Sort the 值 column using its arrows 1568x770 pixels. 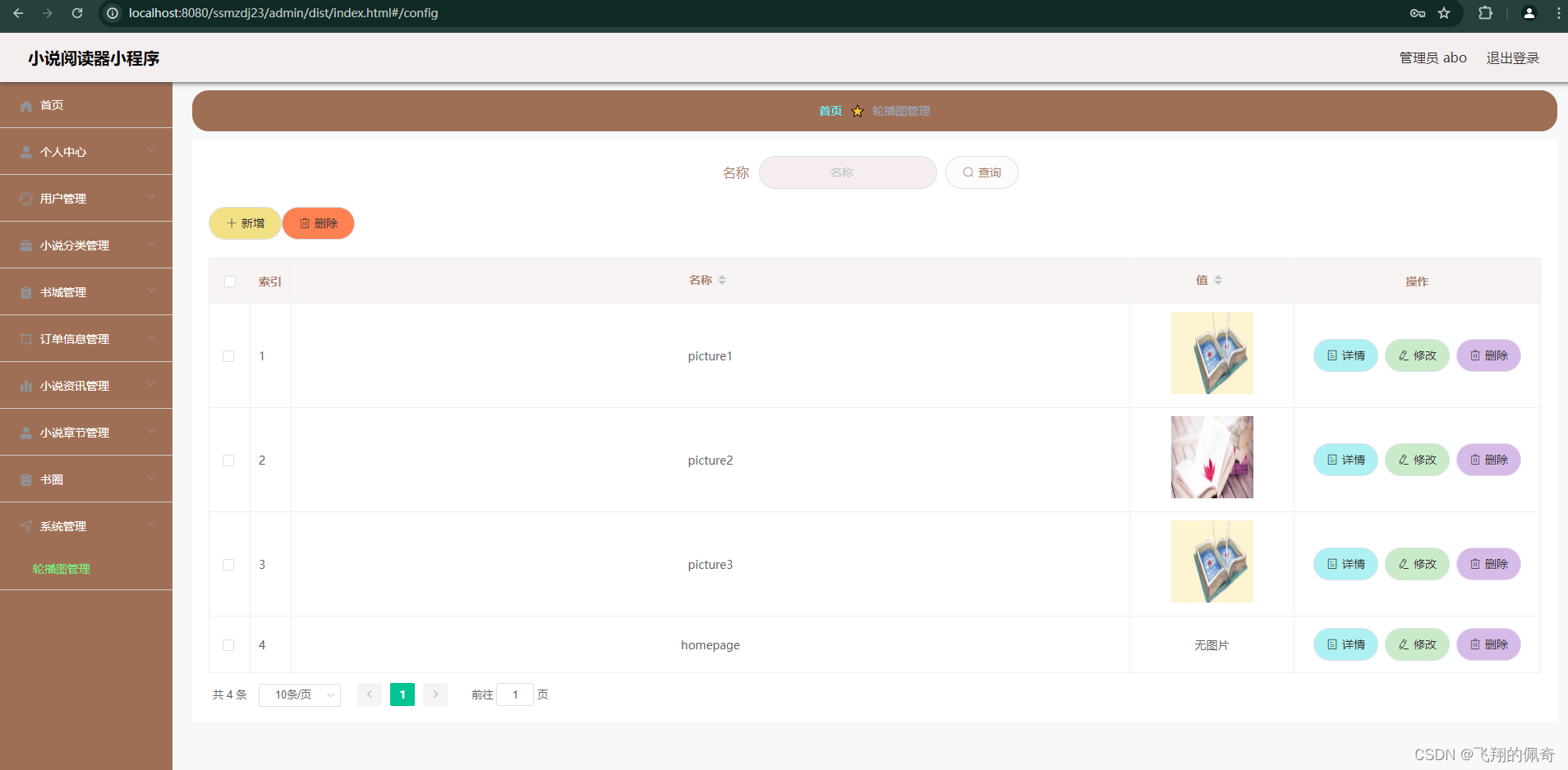[x=1218, y=281]
